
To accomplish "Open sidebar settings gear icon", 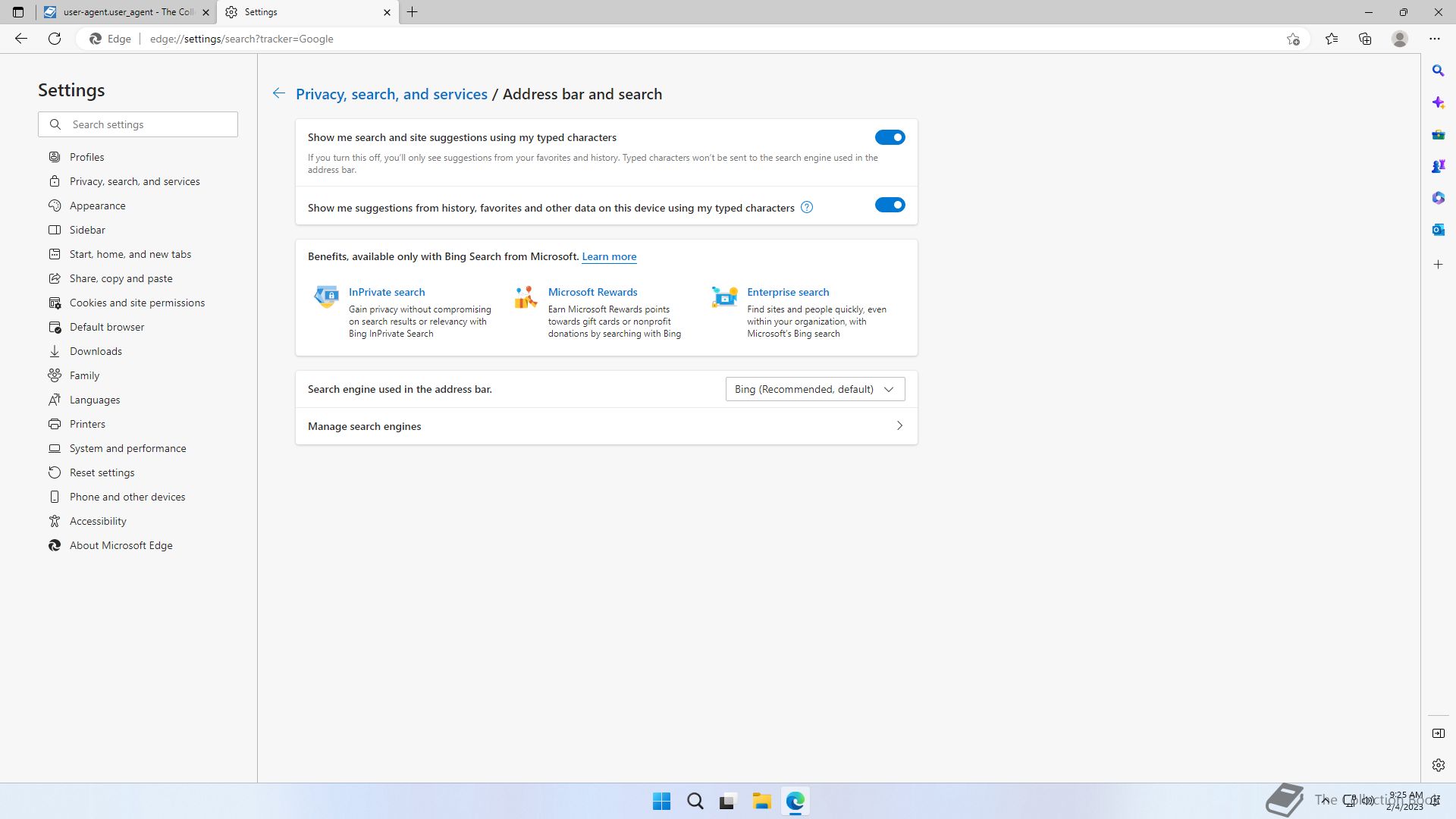I will pos(1438,765).
